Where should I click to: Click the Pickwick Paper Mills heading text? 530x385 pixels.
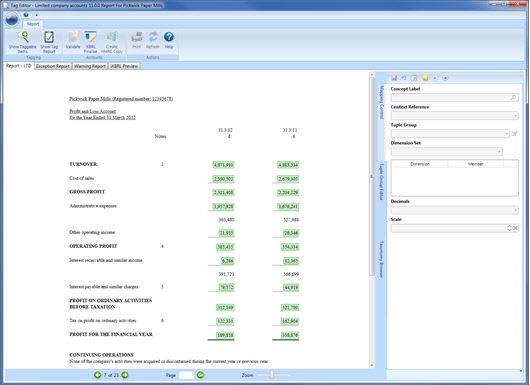coord(121,99)
